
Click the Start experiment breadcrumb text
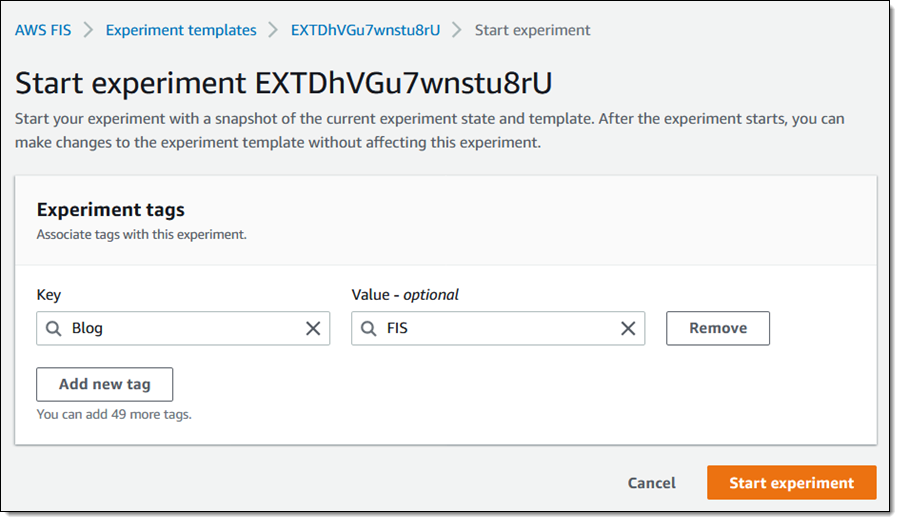point(532,30)
